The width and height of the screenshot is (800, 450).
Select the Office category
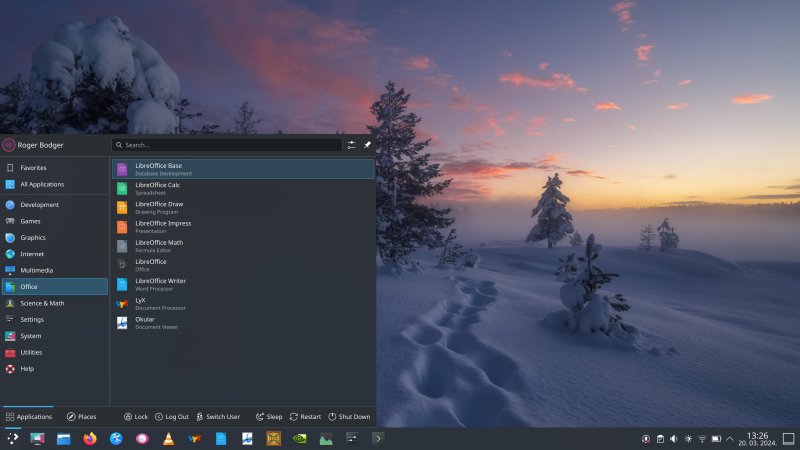point(55,287)
